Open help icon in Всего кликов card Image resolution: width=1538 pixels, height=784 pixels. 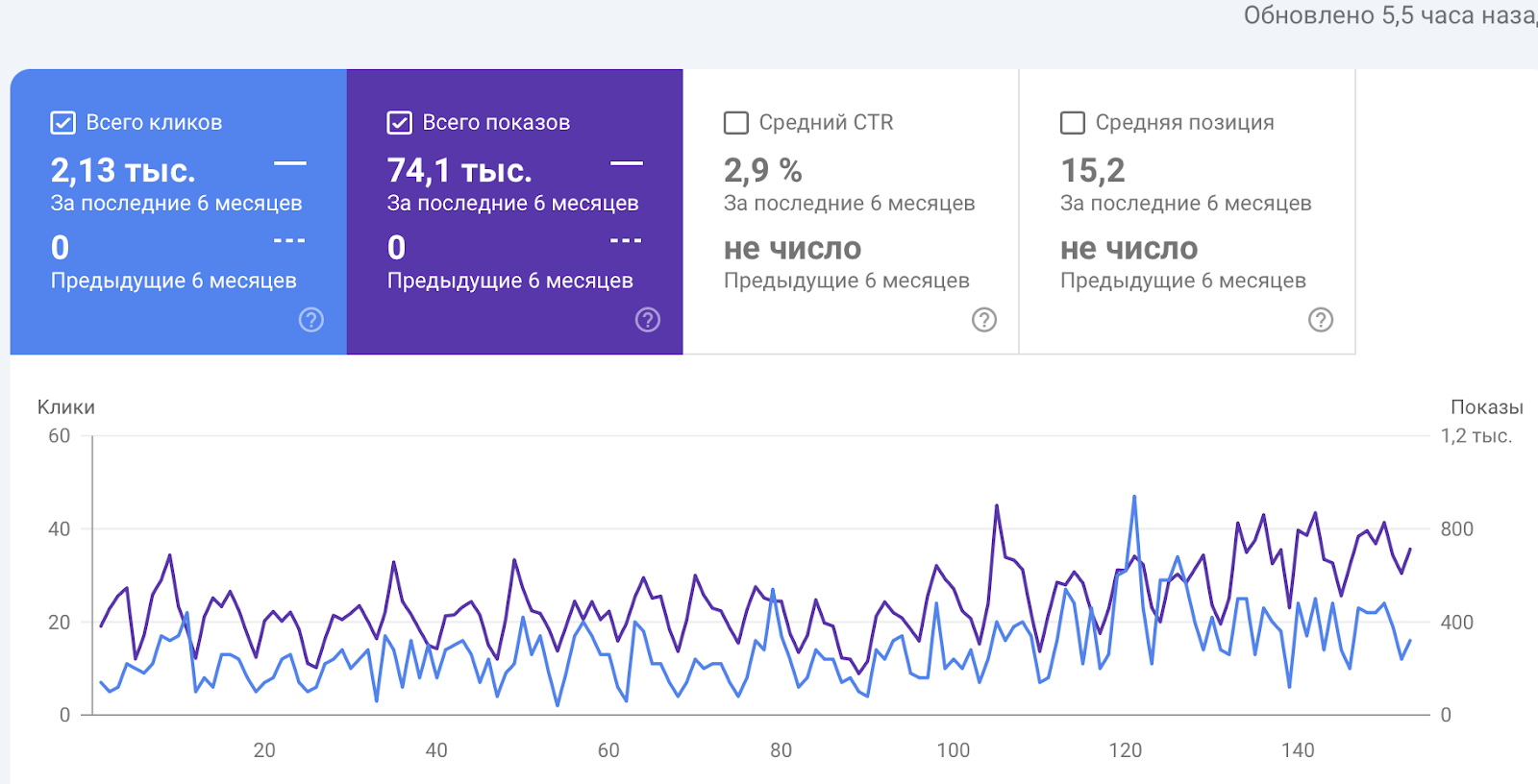point(311,320)
